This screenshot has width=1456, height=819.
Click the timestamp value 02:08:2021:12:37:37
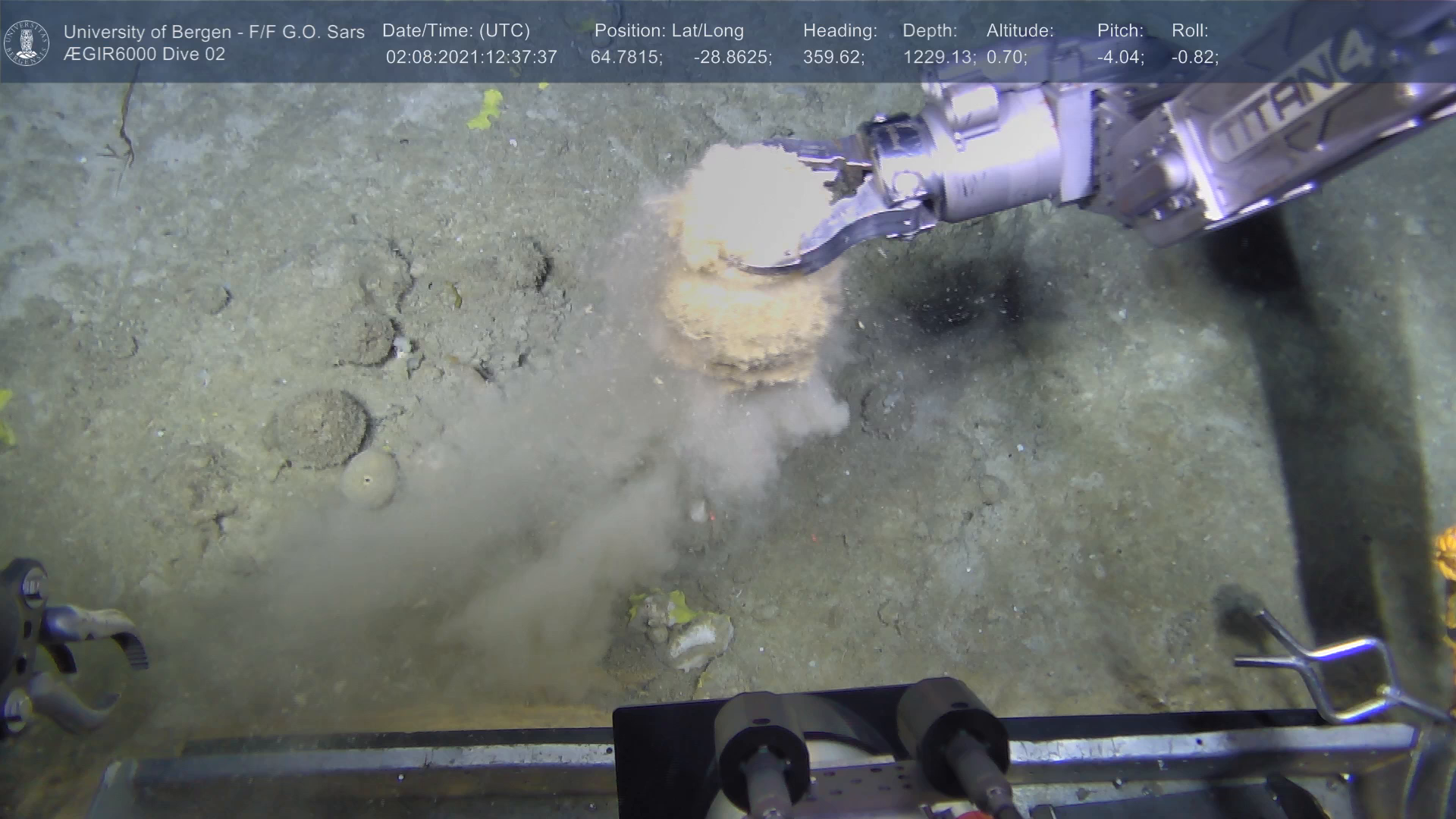tap(471, 58)
